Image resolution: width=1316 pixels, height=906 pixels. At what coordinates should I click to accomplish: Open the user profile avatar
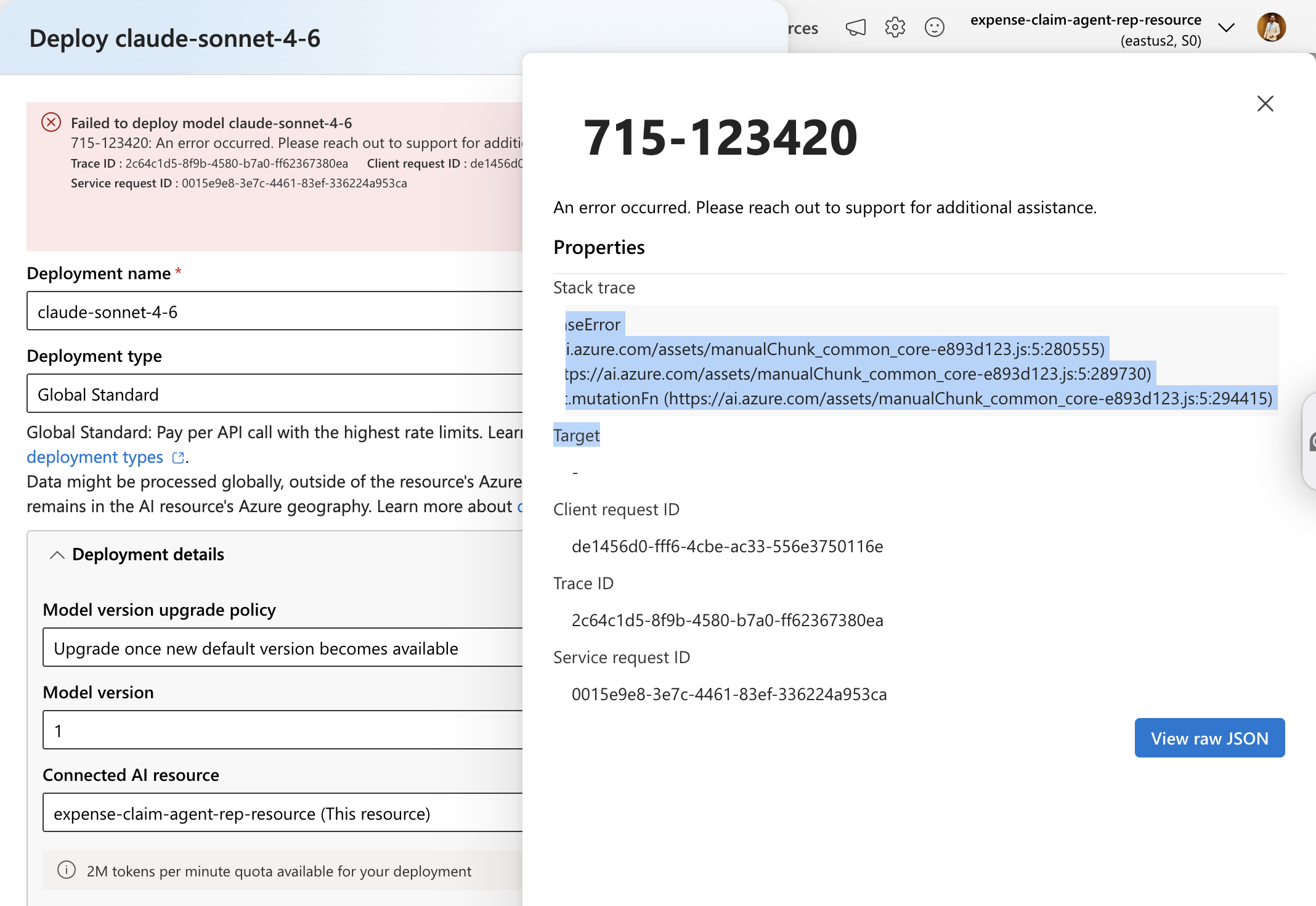1271,28
